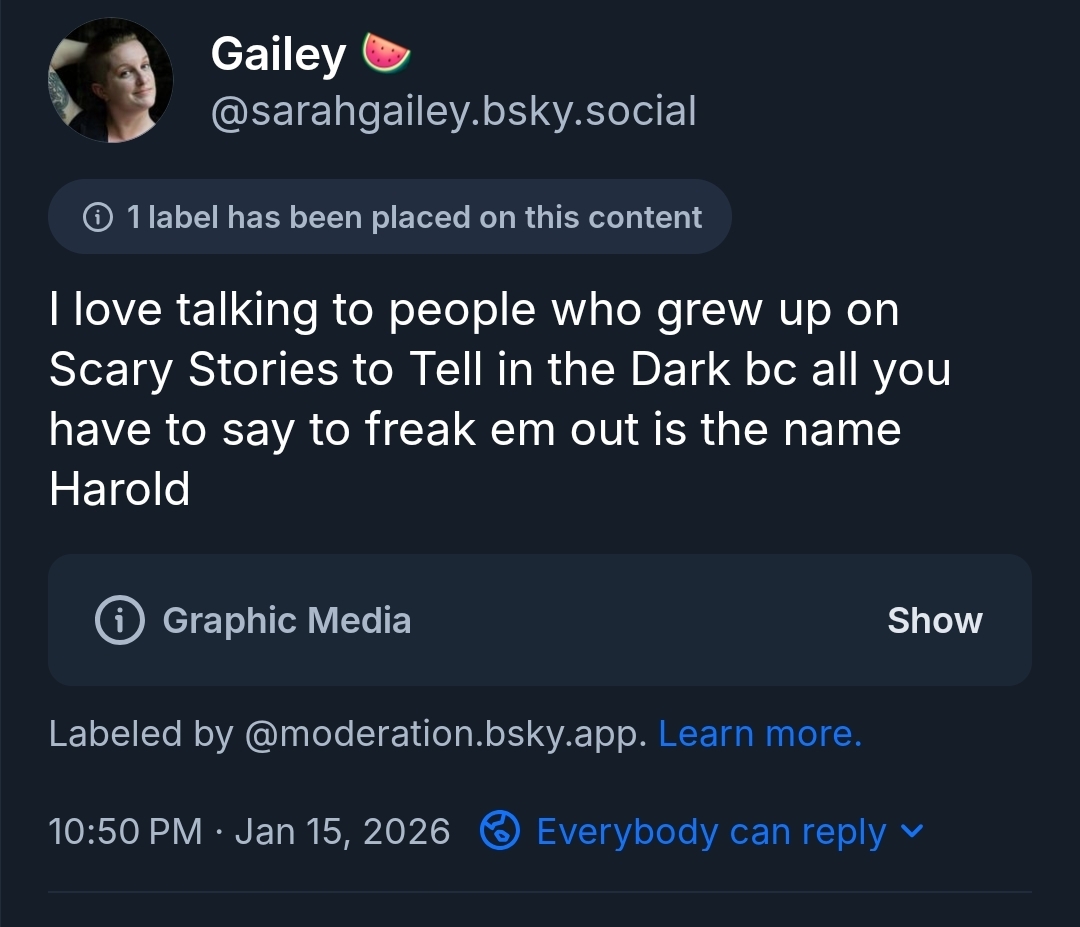Show the hidden graphic media

coord(934,620)
